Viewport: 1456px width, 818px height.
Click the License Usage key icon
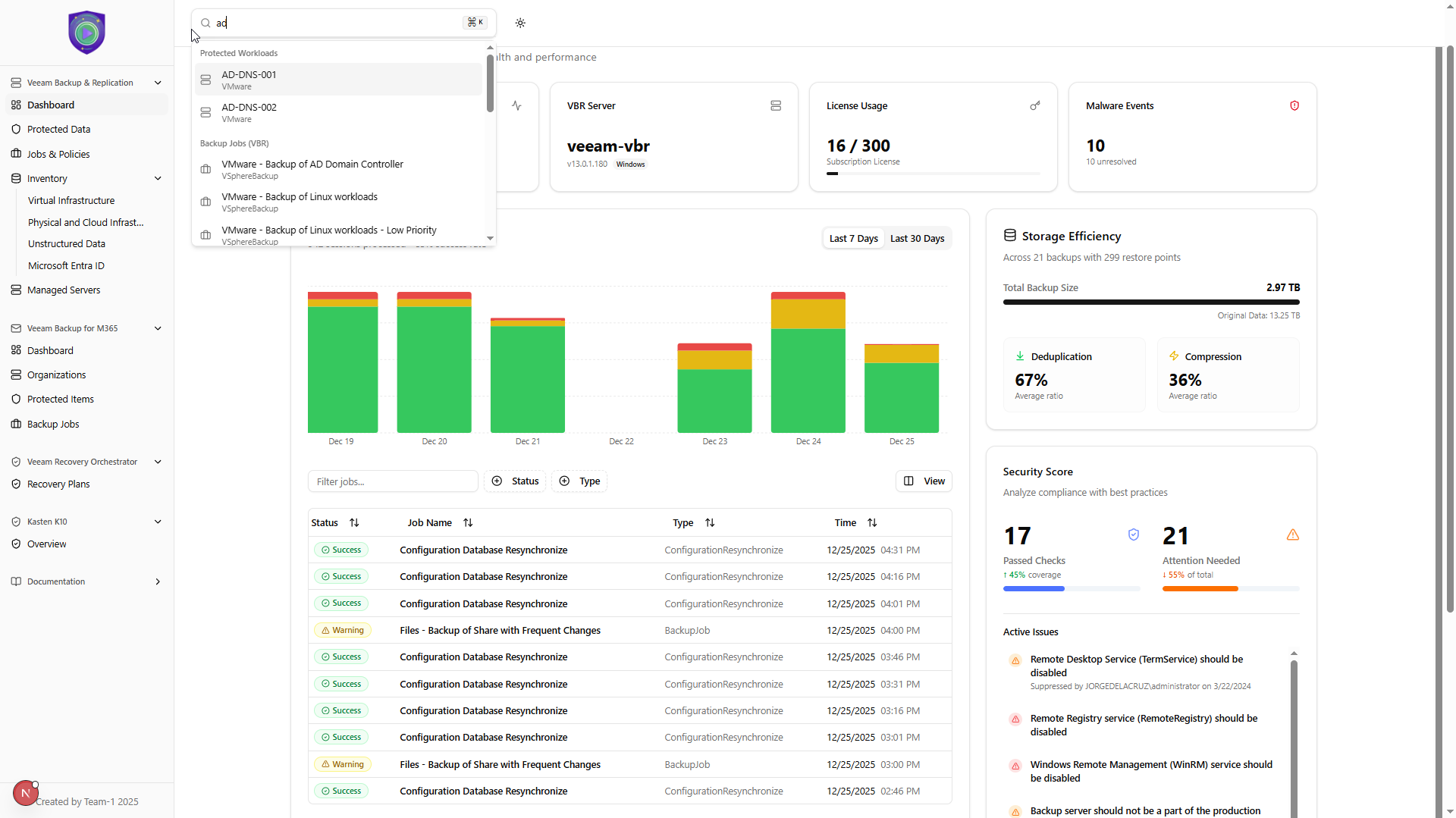pyautogui.click(x=1035, y=106)
